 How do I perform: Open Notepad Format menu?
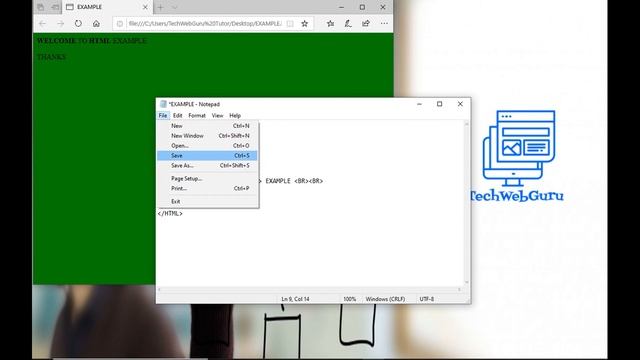click(x=197, y=116)
